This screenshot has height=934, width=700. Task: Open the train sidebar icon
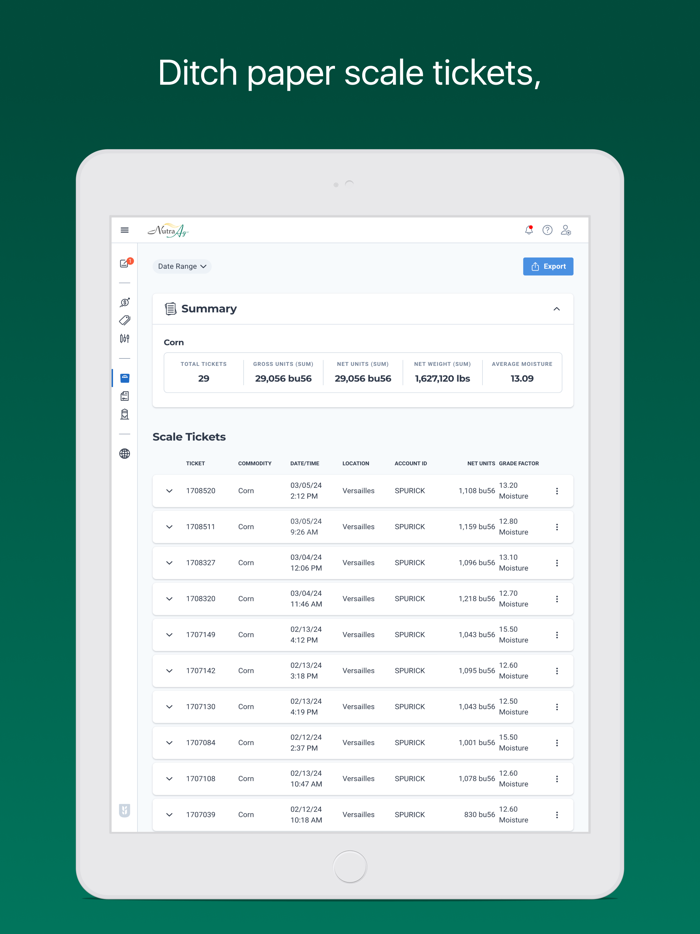point(125,415)
